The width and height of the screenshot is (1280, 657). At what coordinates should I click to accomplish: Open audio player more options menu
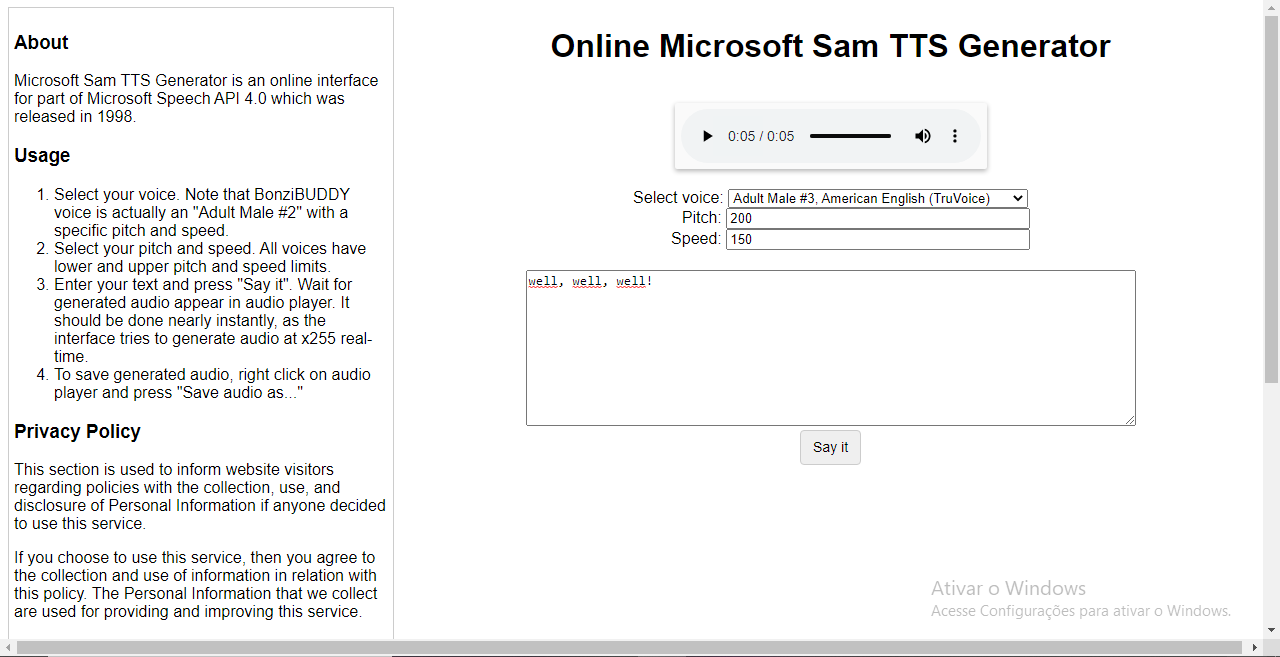(955, 136)
